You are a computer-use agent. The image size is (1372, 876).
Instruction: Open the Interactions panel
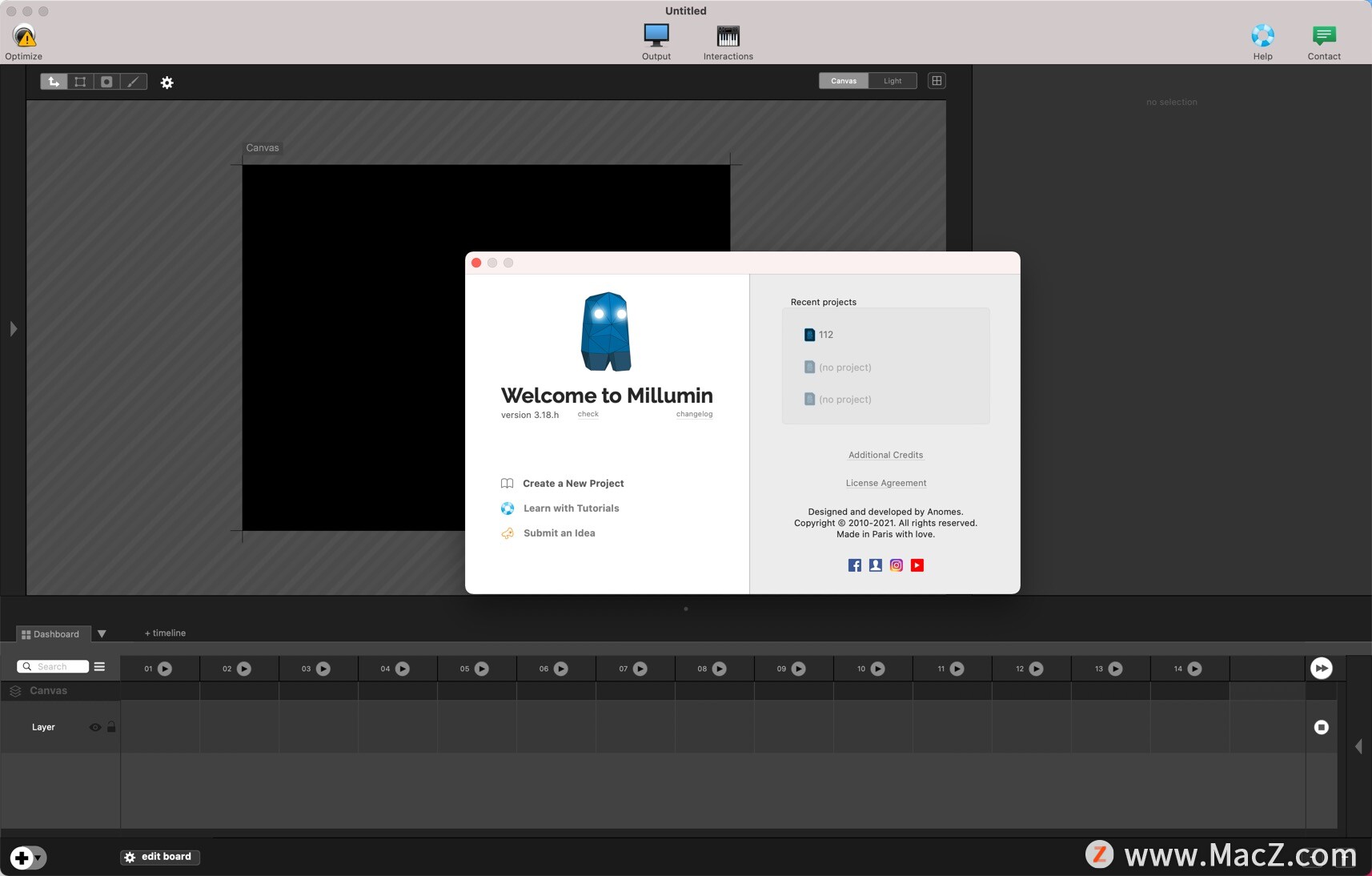coord(728,41)
